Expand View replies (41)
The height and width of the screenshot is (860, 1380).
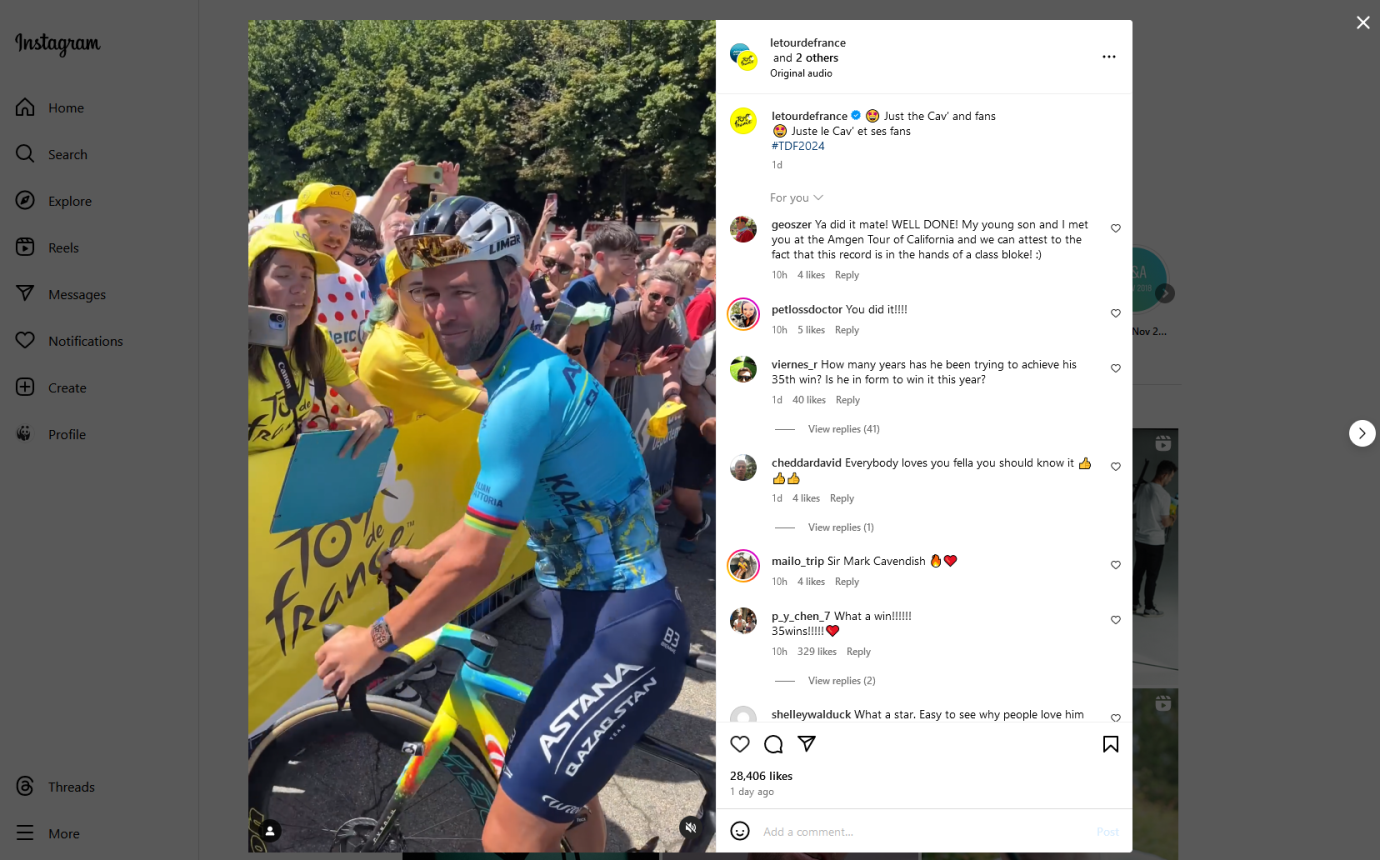click(x=843, y=429)
